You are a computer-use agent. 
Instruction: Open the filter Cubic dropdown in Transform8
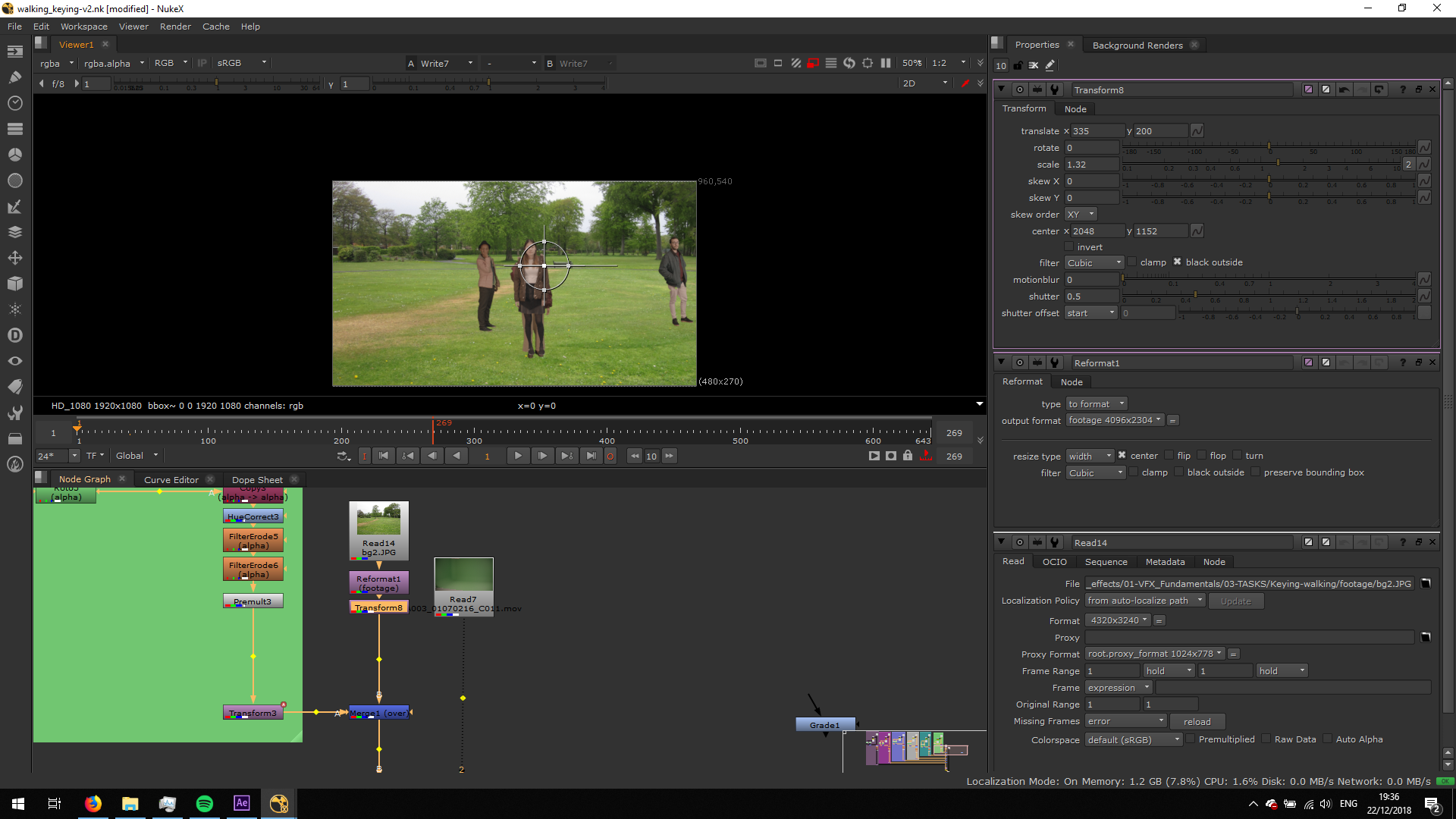tap(1094, 263)
